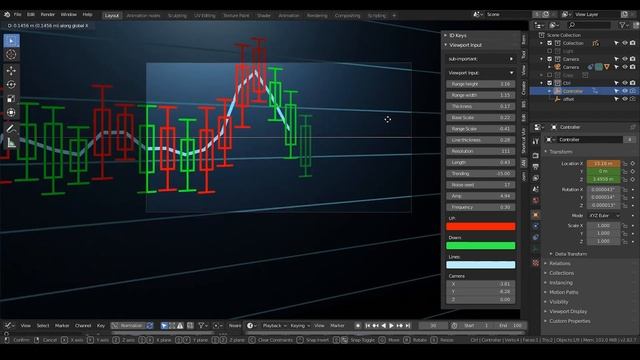640x360 pixels.
Task: Click the Blender logo icon
Action: 7,15
